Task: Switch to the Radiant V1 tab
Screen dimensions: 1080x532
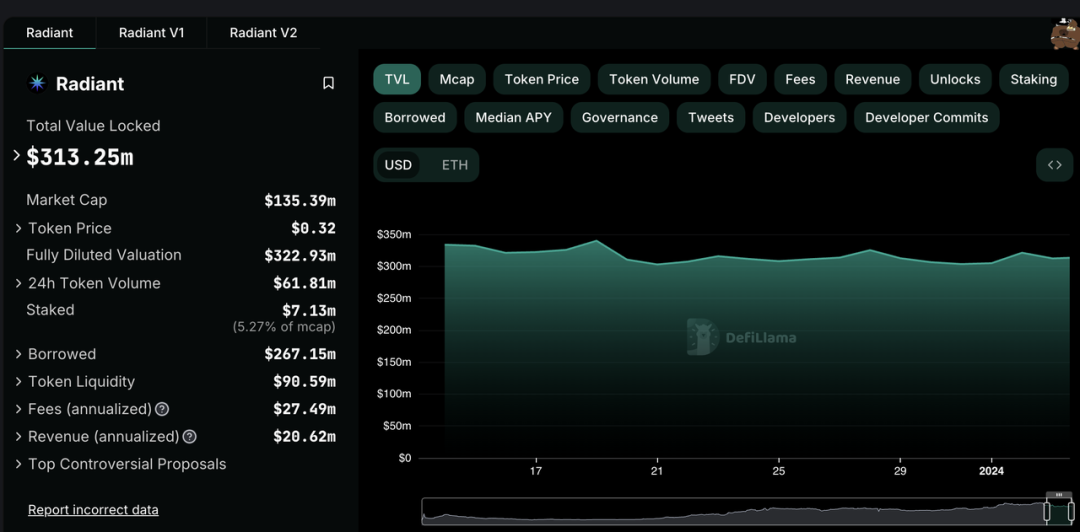Action: 152,33
